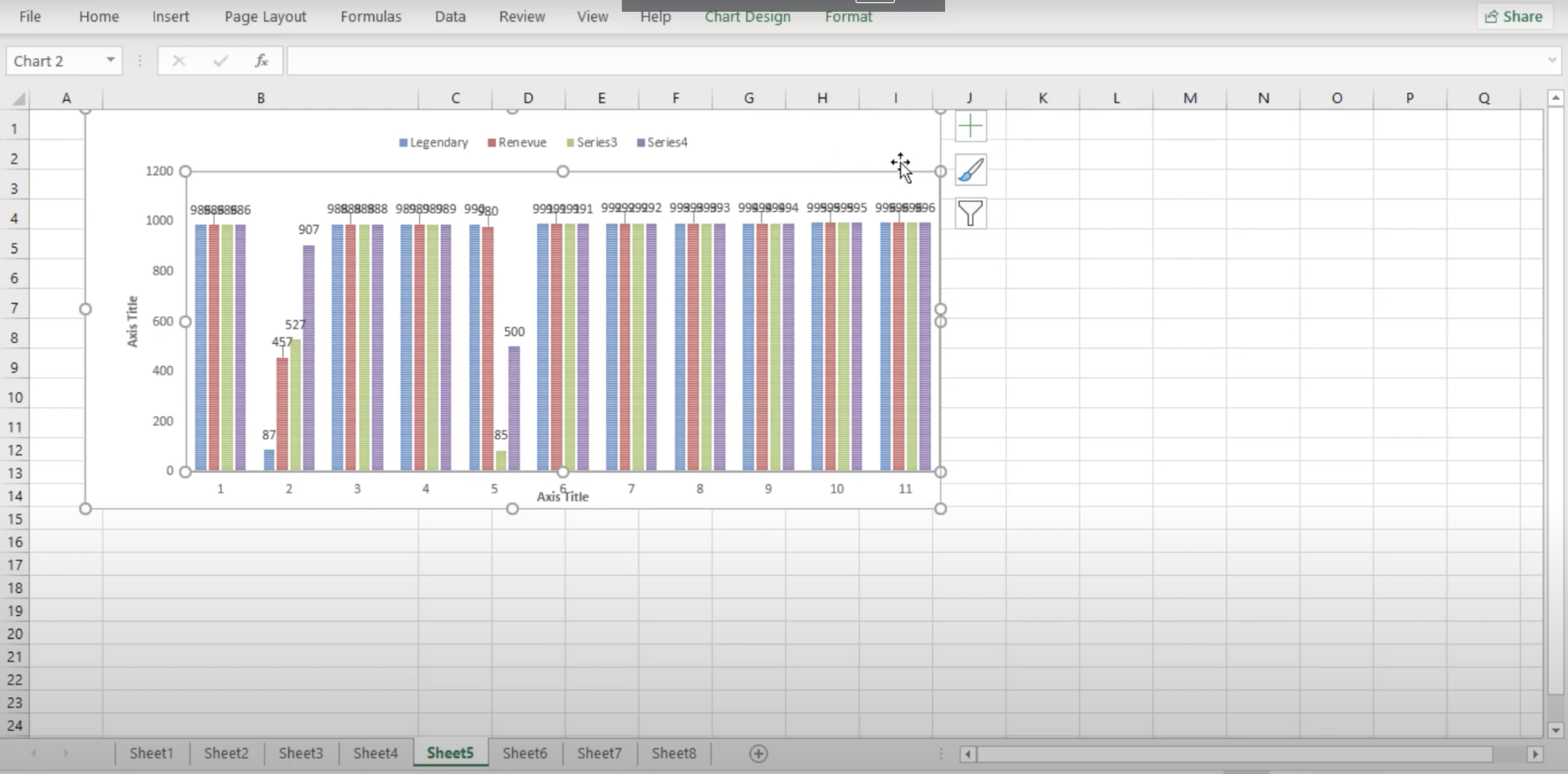This screenshot has height=774, width=1568.
Task: Open the Page Layout tab
Action: click(265, 17)
